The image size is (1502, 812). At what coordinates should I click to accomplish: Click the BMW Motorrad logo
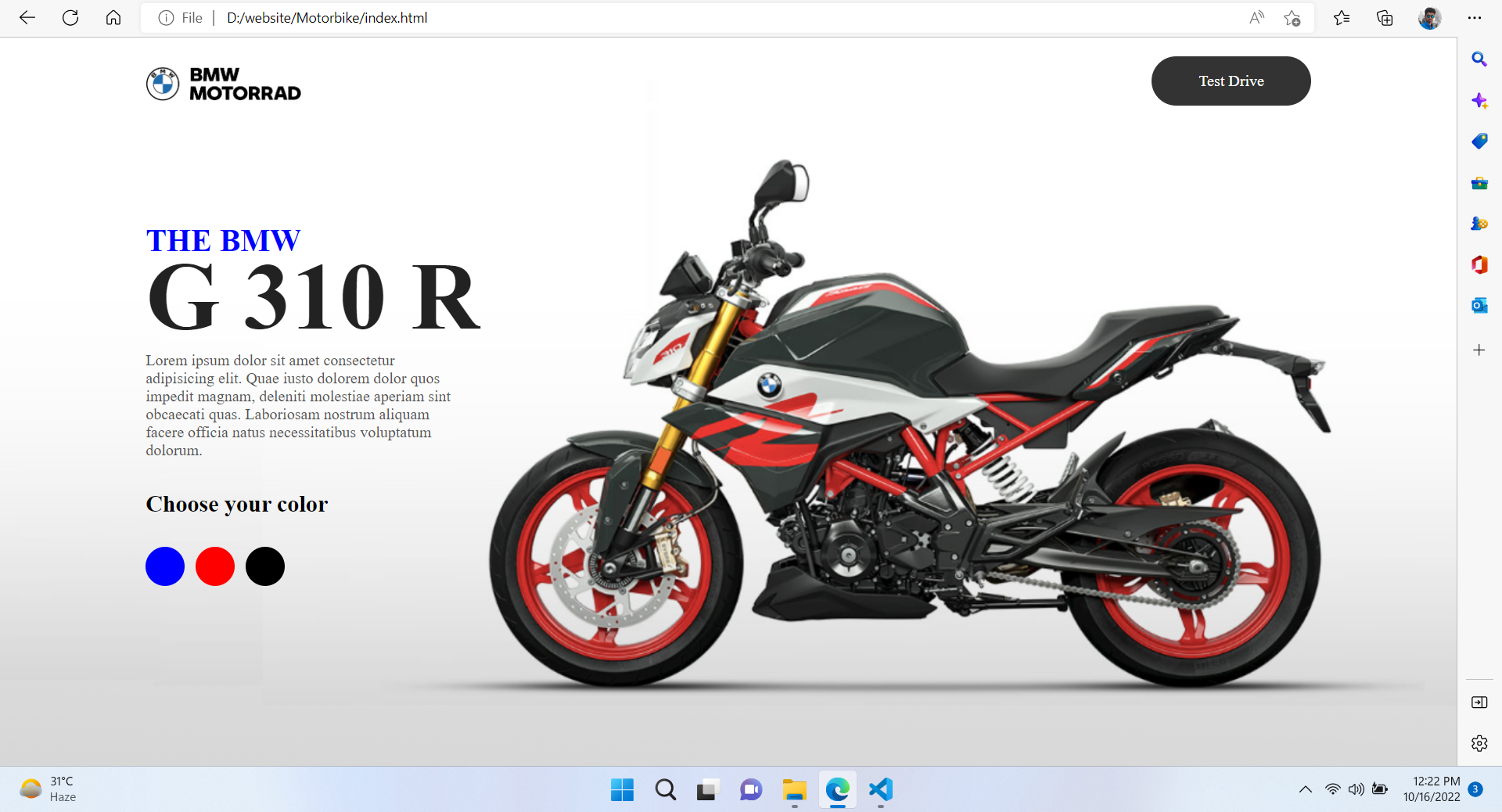(224, 84)
